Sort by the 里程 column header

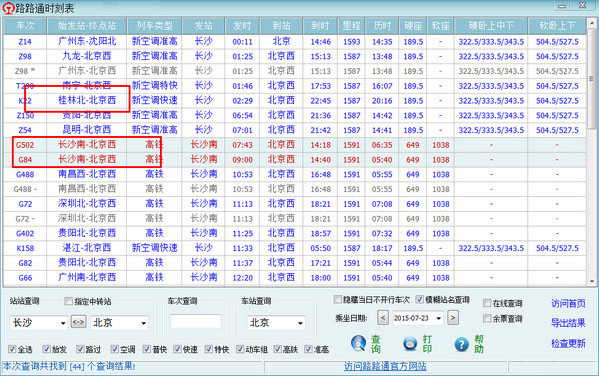[351, 26]
